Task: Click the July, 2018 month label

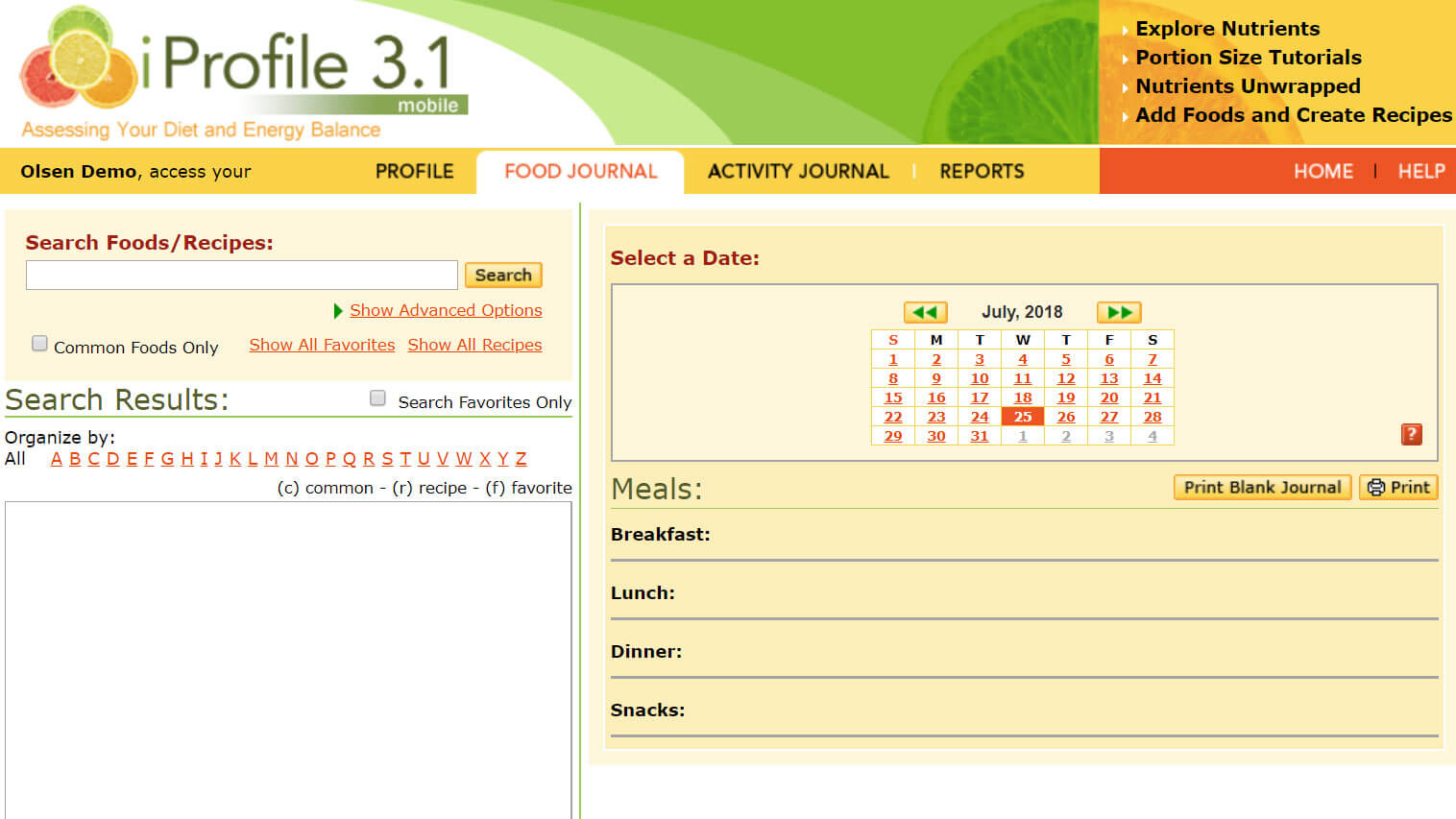Action: pos(1022,312)
